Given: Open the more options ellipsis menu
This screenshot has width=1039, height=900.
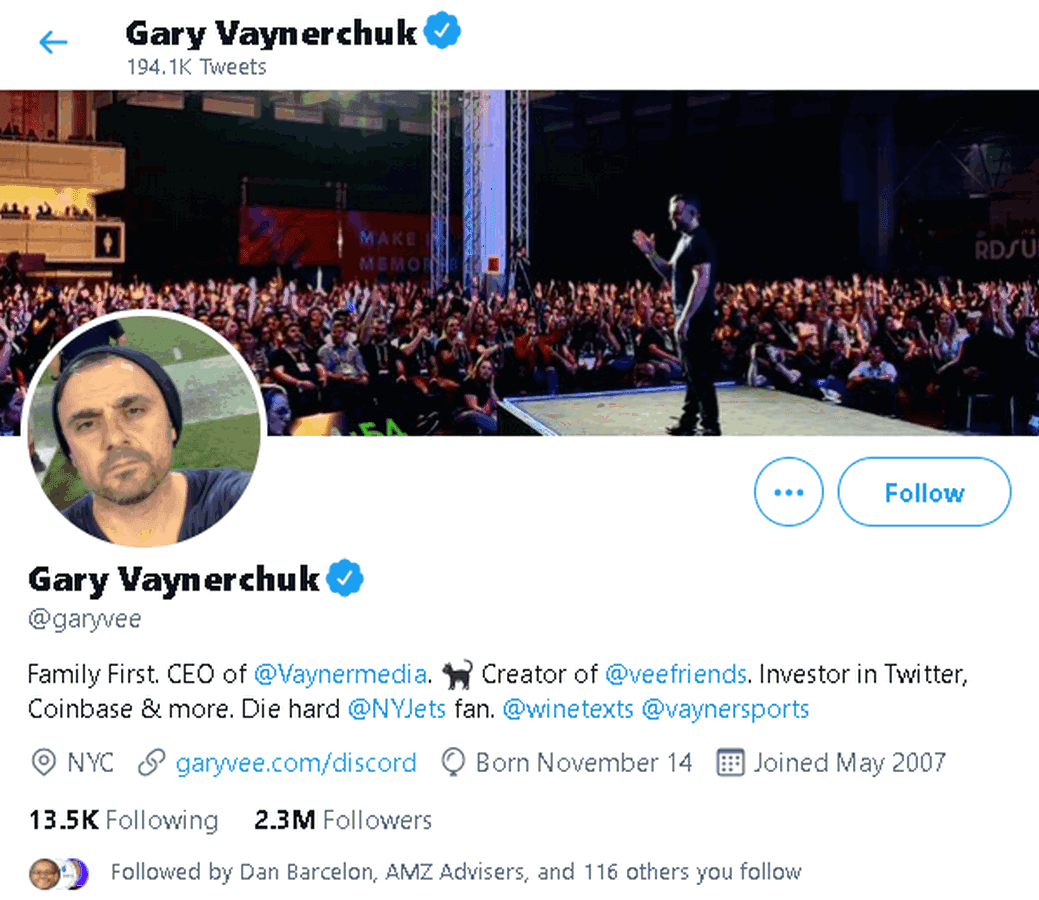Looking at the screenshot, I should [789, 491].
